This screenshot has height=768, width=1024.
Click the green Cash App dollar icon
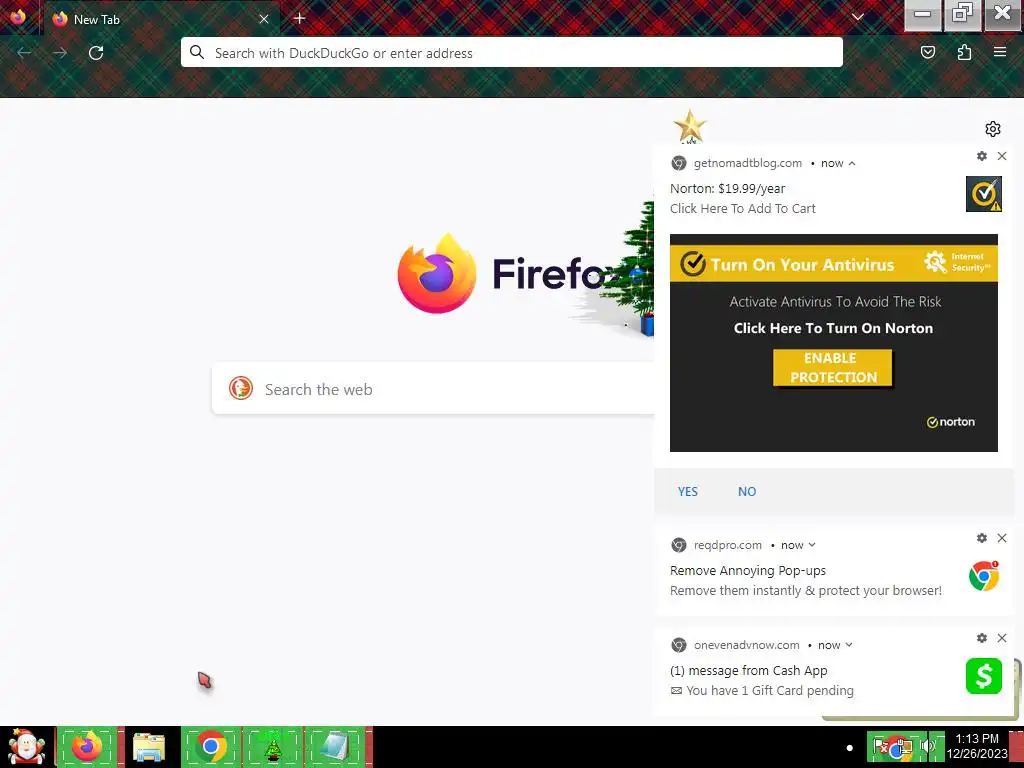coord(984,676)
